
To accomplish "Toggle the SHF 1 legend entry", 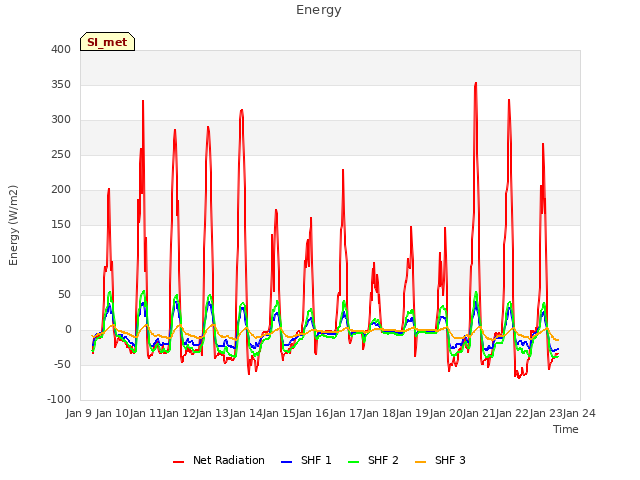I will tap(306, 460).
